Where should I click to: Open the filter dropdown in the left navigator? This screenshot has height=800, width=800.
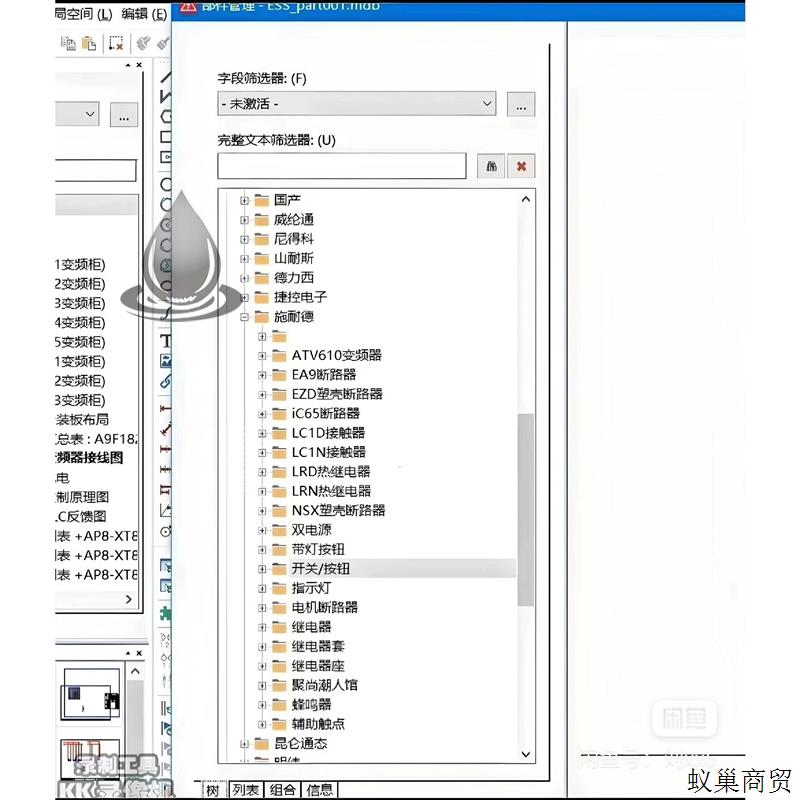[x=77, y=114]
